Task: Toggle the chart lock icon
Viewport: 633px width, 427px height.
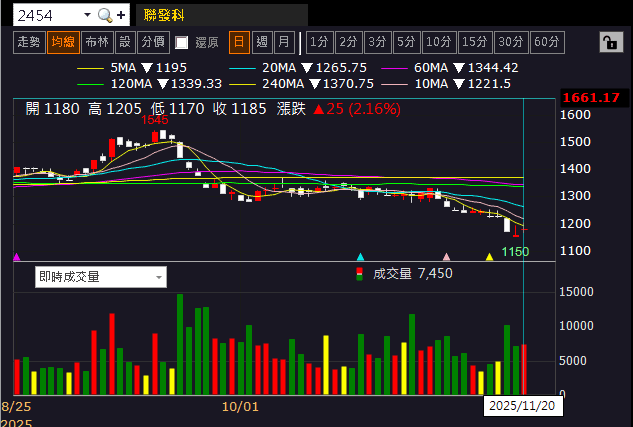Action: point(611,42)
